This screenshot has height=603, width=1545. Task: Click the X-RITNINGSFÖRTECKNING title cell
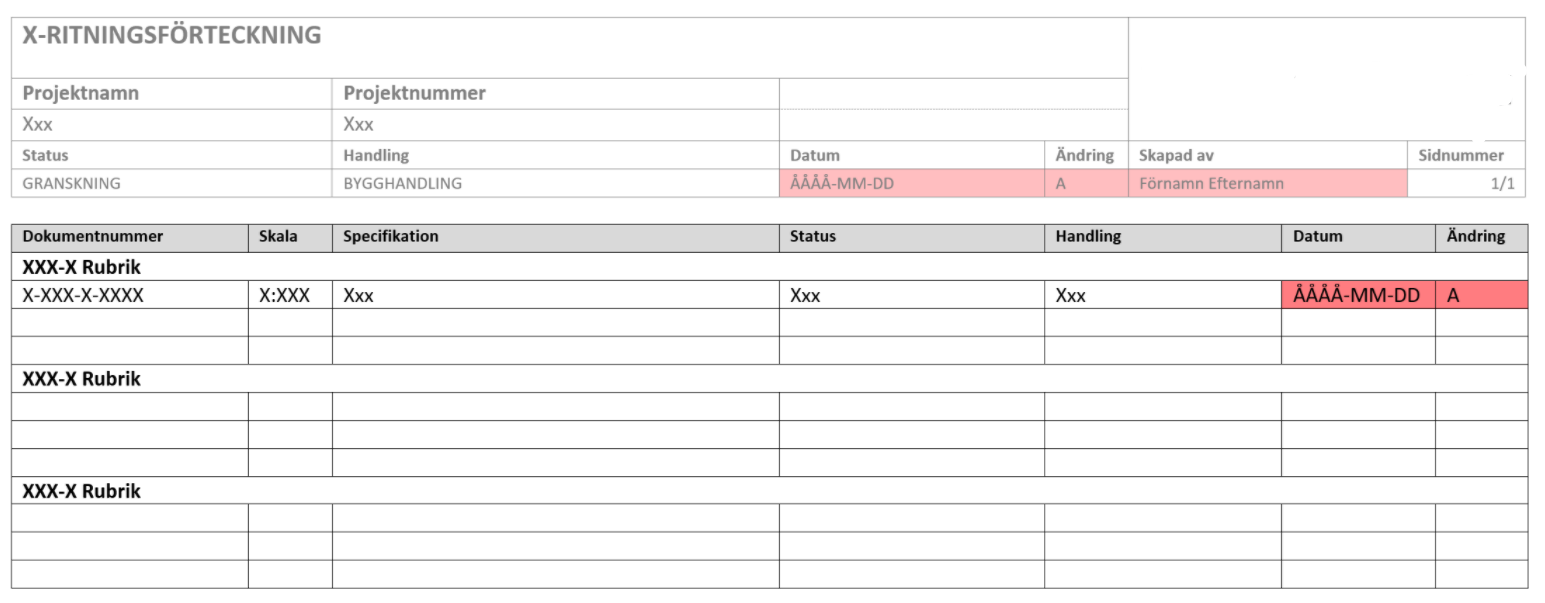pos(570,47)
